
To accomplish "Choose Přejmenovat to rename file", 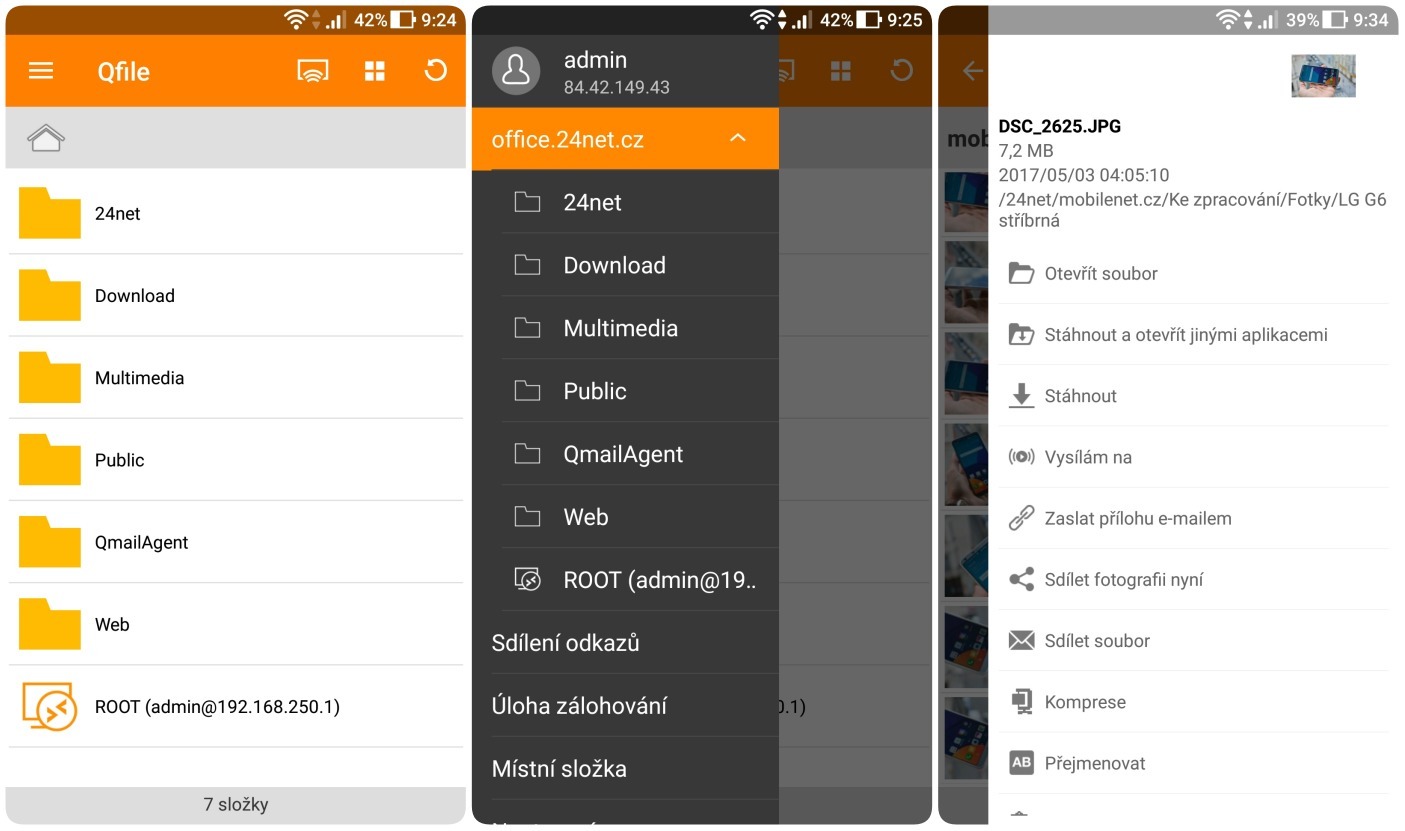I will 1094,763.
